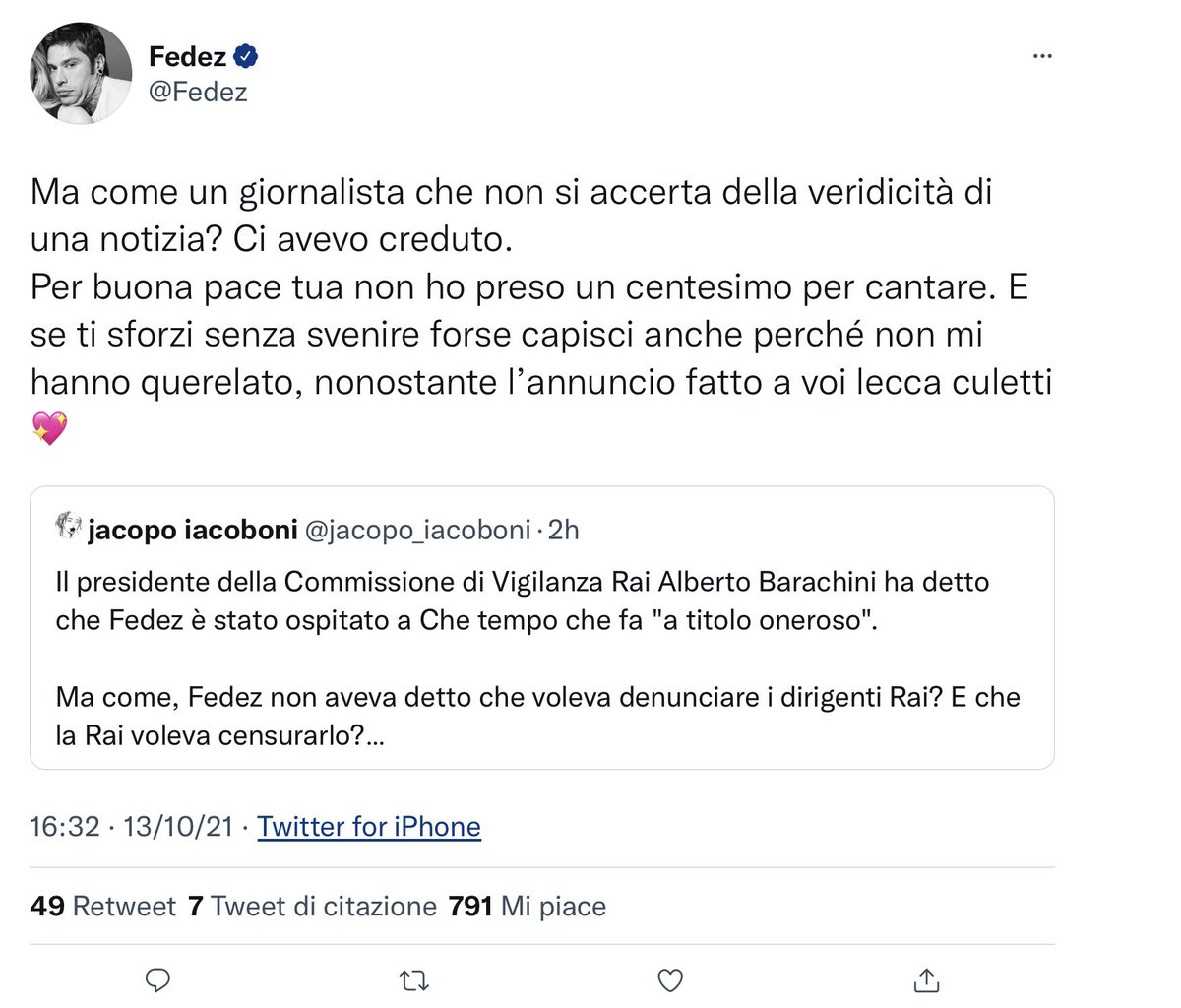Click the share upload icon
Image resolution: width=1181 pixels, height=1008 pixels.
(926, 979)
